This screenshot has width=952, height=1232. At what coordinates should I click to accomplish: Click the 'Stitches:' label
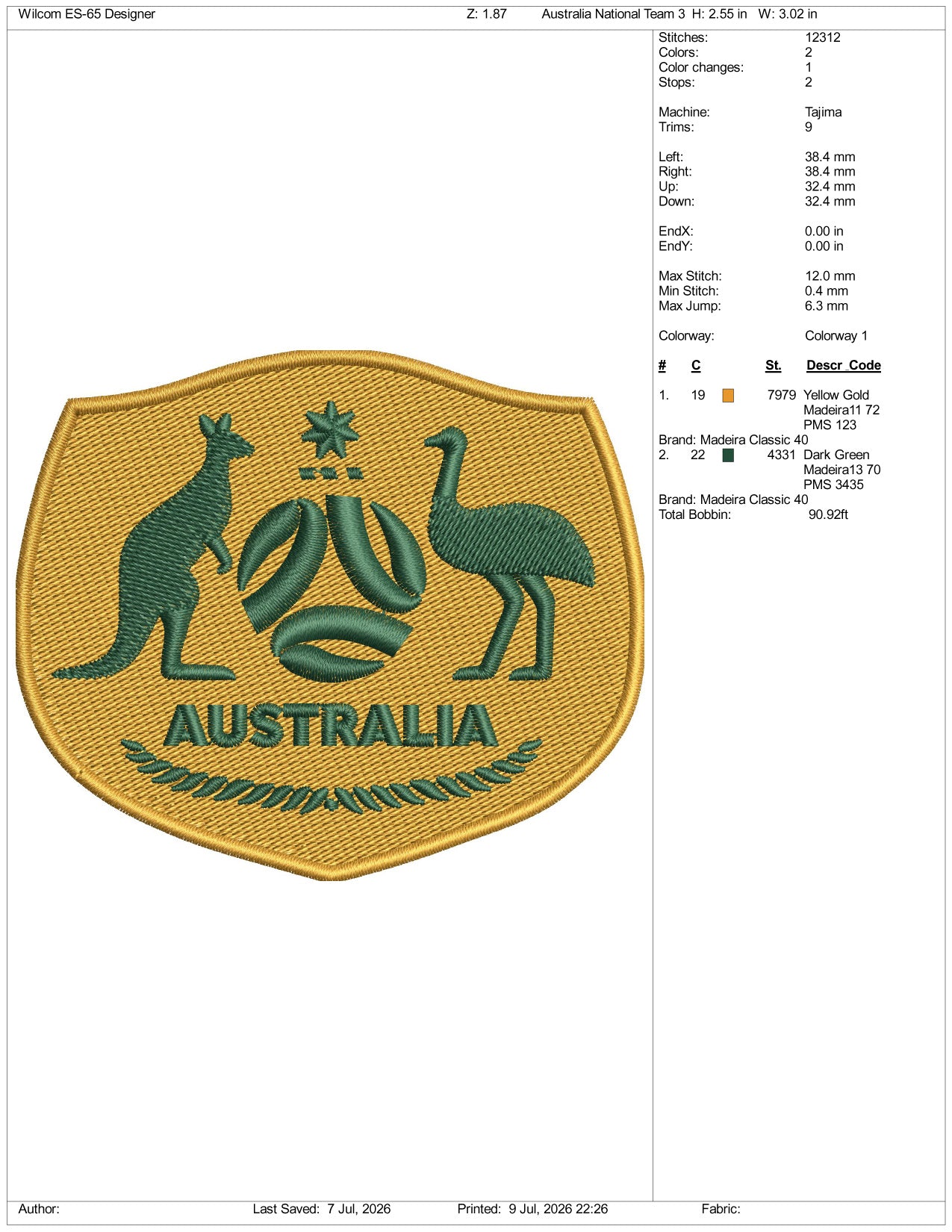[x=683, y=37]
